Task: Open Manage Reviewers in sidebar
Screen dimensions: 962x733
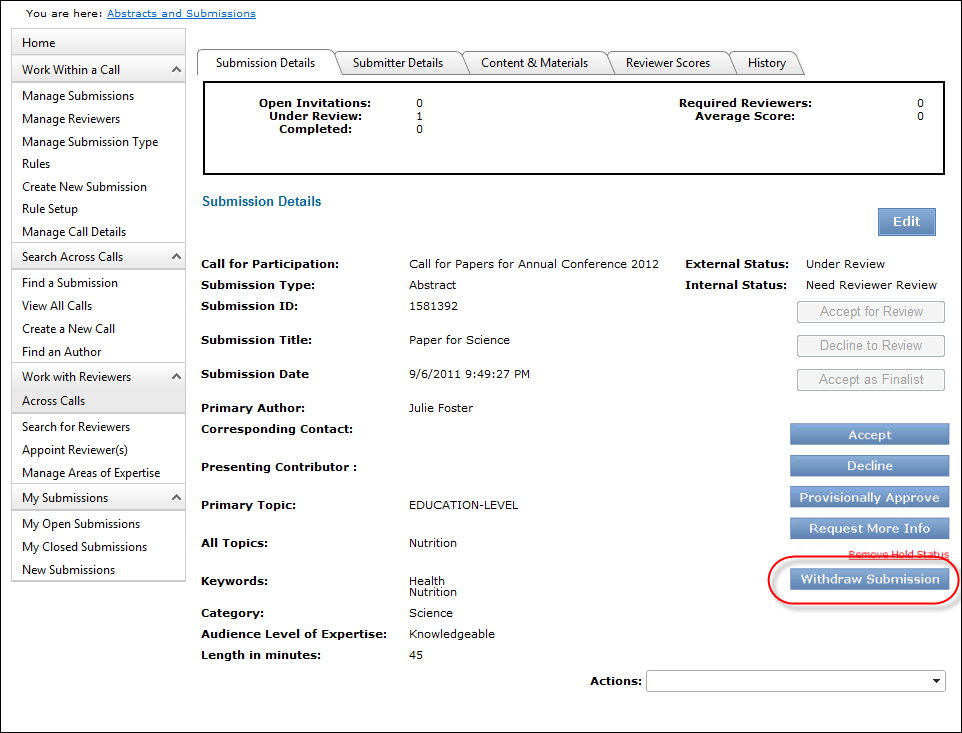Action: tap(71, 119)
